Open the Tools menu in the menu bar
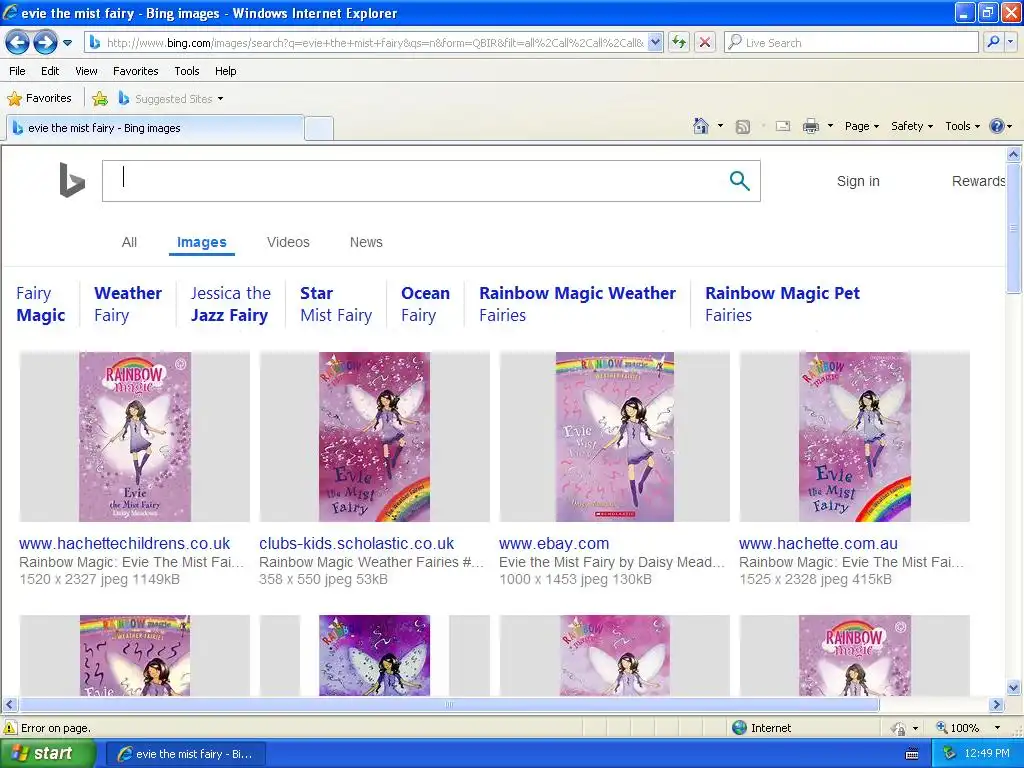The width and height of the screenshot is (1024, 768). [187, 71]
